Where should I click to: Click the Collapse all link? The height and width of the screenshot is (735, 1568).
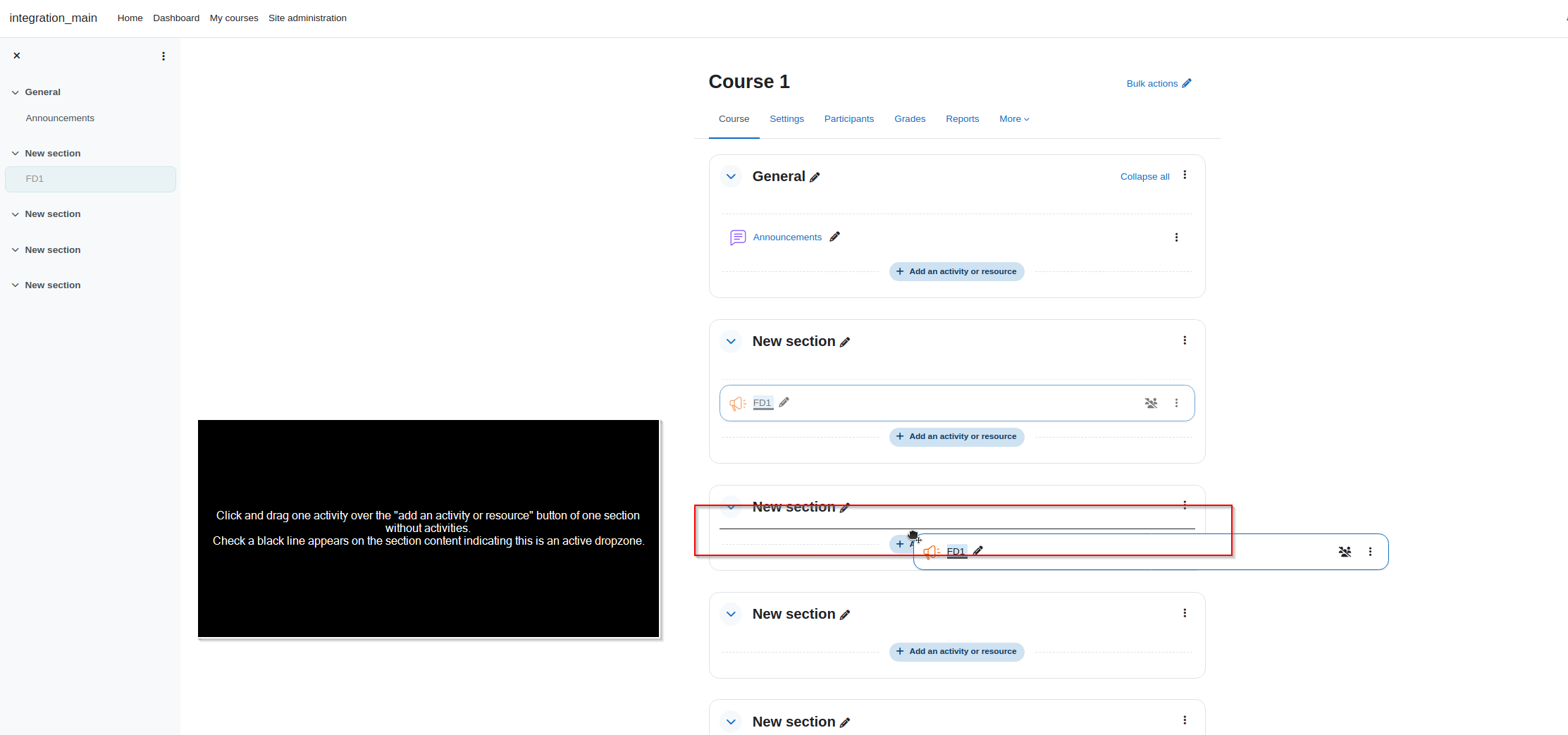point(1144,177)
